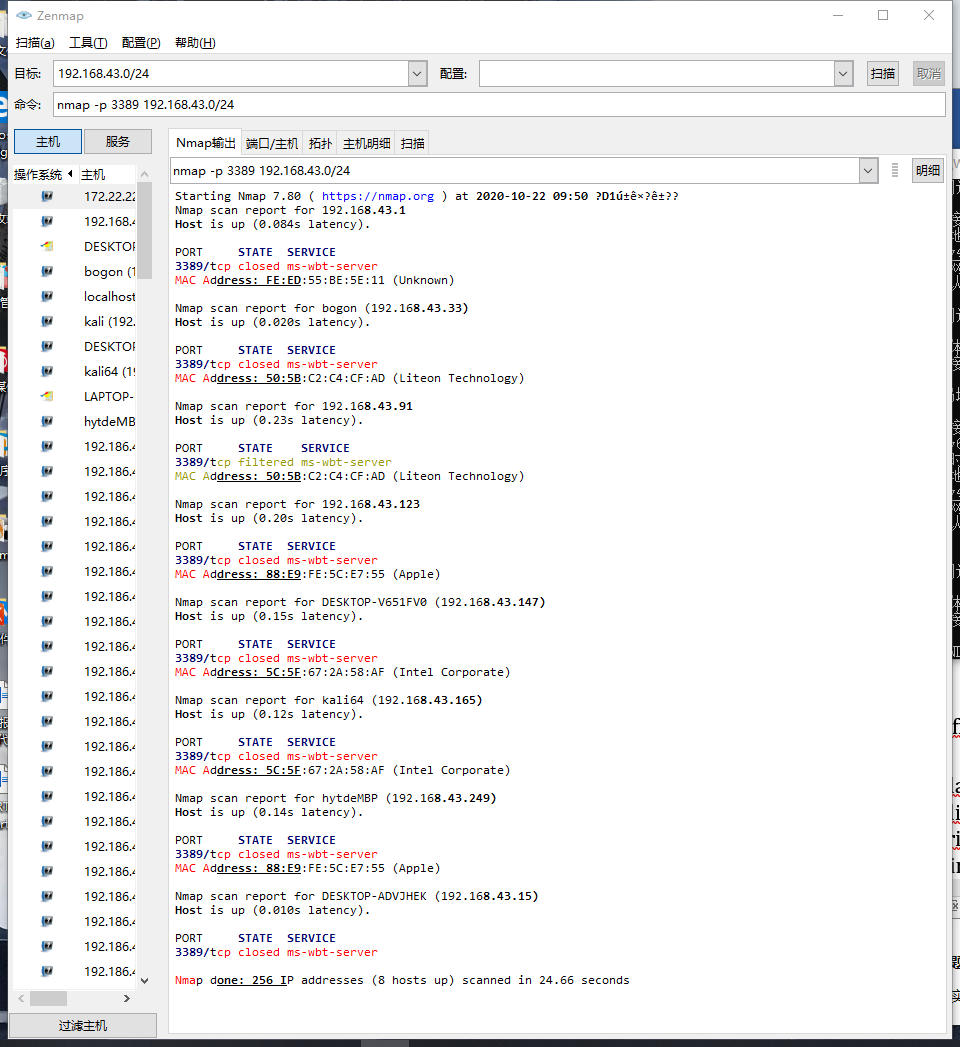Viewport: 960px width, 1047px height.
Task: Open the 扫描(a) menu
Action: 35,43
